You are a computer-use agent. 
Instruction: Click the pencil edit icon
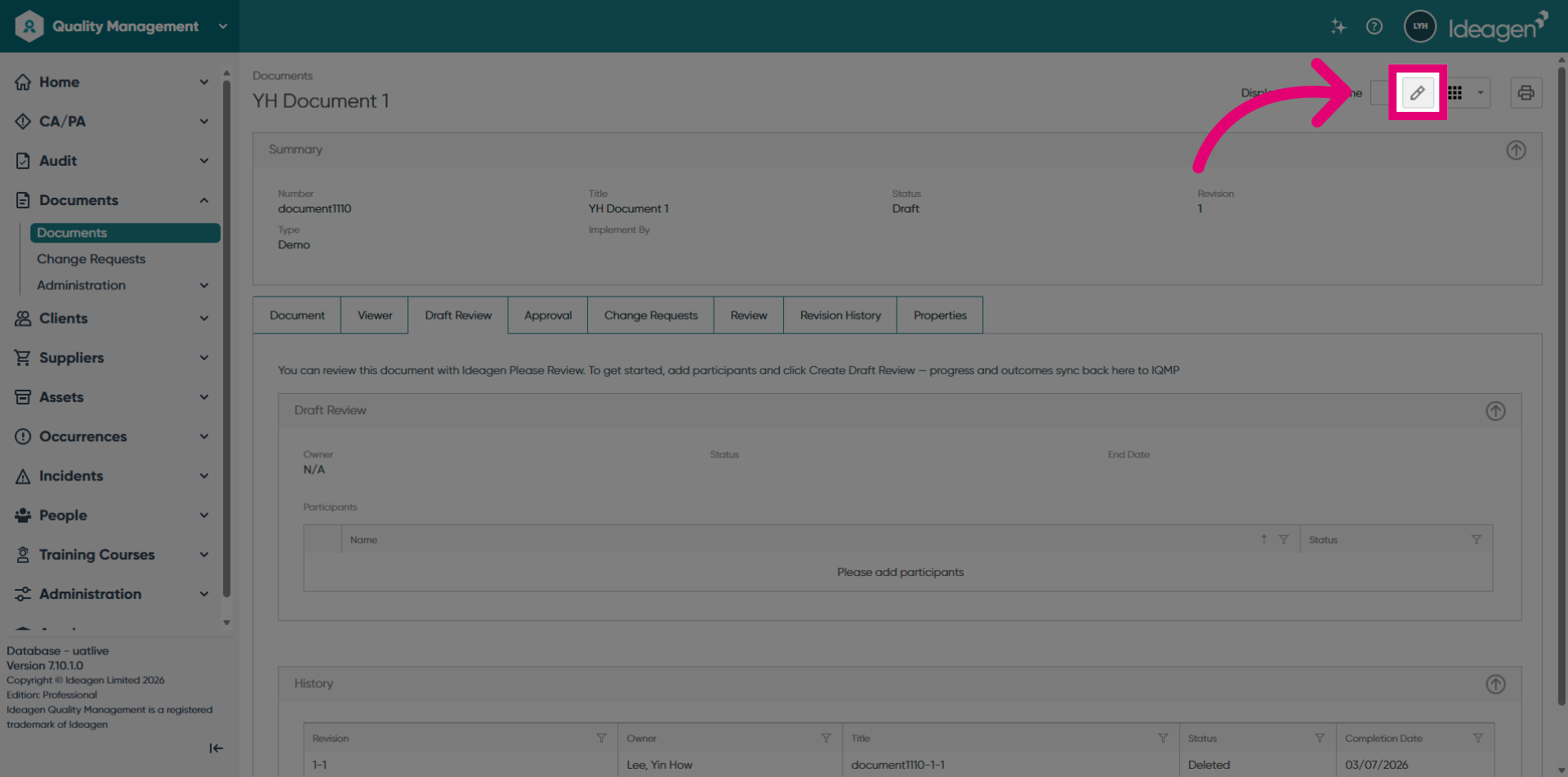1418,93
